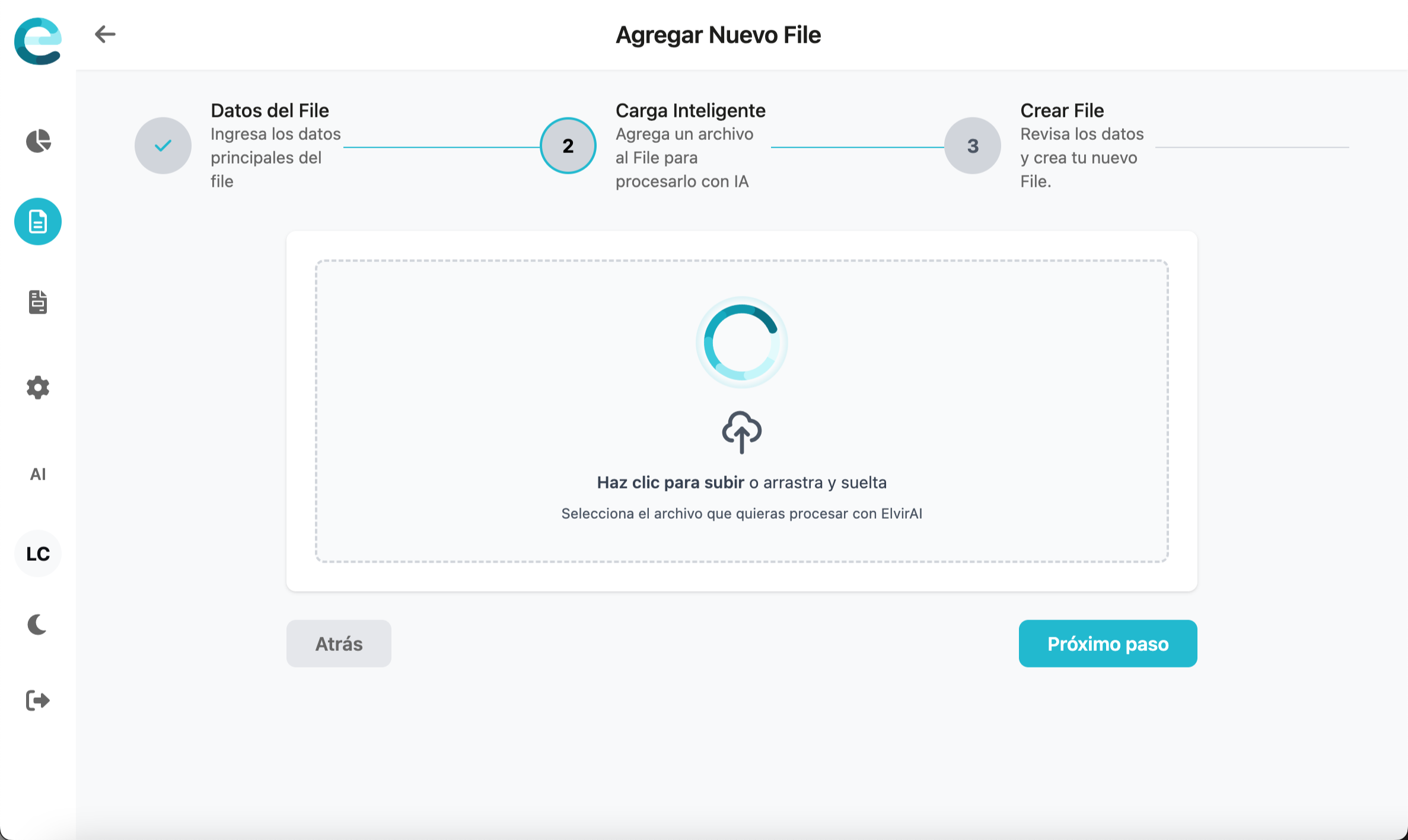This screenshot has height=840, width=1408.
Task: Go back using the top arrow icon
Action: (x=105, y=34)
